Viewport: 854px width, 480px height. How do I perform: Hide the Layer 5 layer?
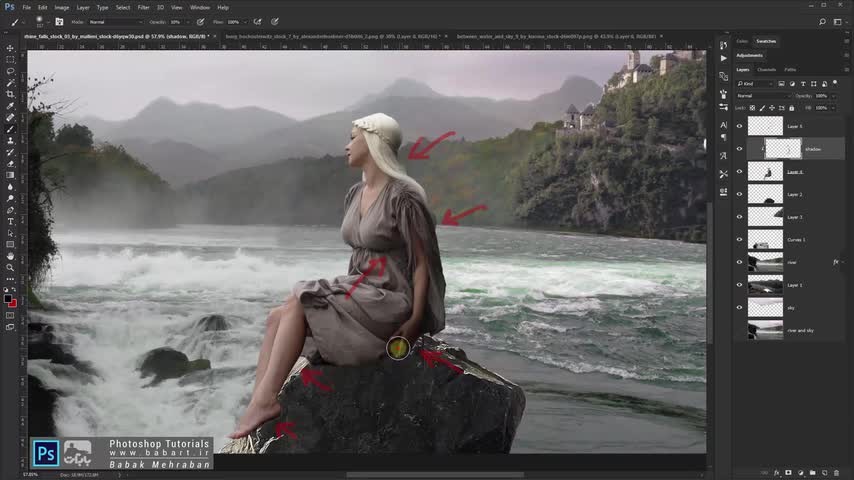tap(740, 126)
